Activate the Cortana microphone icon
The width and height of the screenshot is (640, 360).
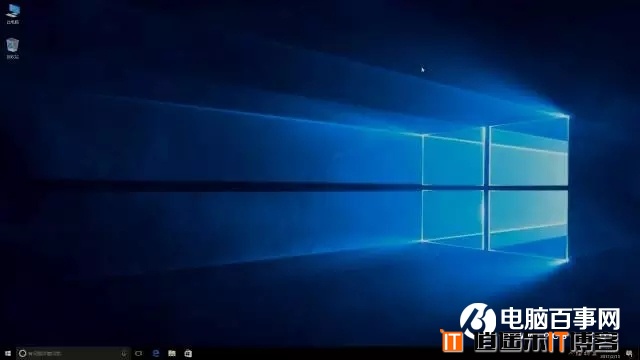pyautogui.click(x=124, y=353)
